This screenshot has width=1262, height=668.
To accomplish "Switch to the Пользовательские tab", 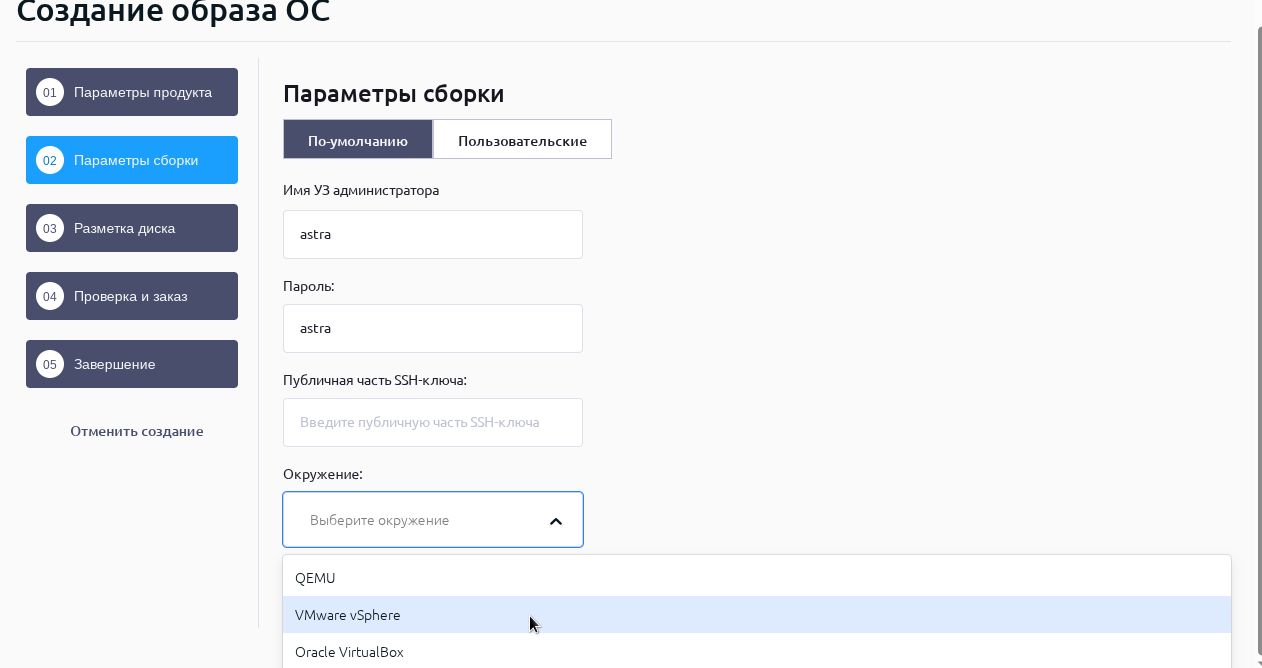I will 522,140.
